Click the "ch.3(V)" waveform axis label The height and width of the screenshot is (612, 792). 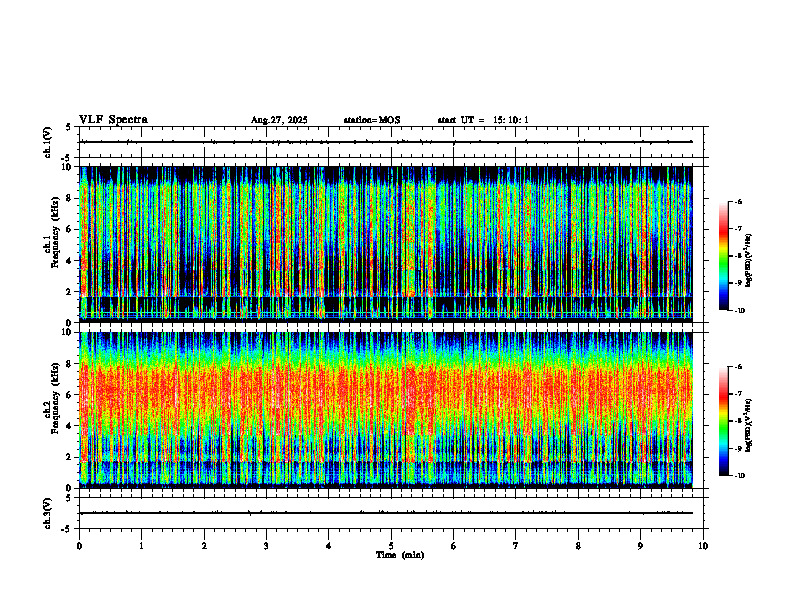tap(47, 513)
